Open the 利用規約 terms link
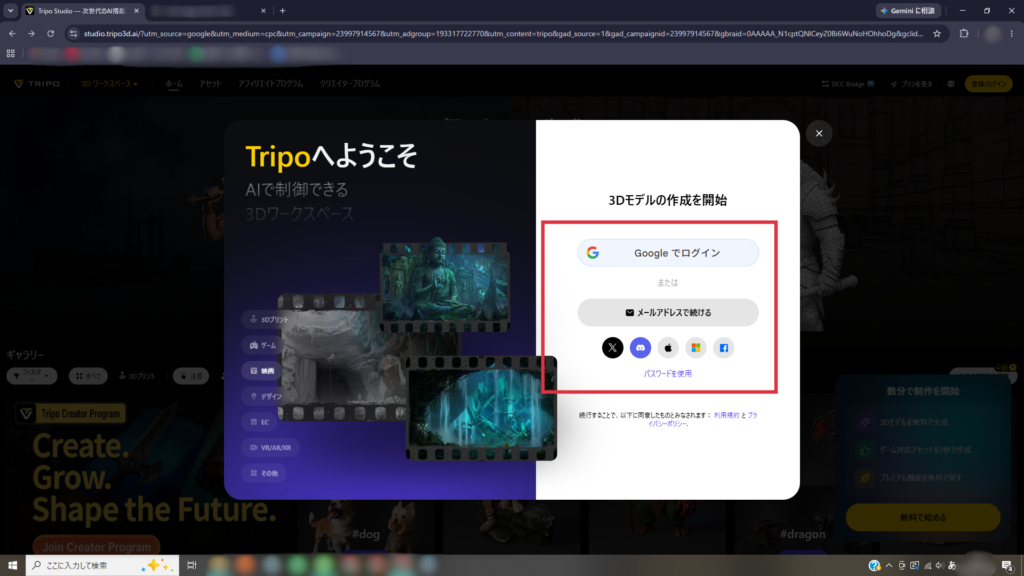Image resolution: width=1024 pixels, height=576 pixels. tap(726, 415)
